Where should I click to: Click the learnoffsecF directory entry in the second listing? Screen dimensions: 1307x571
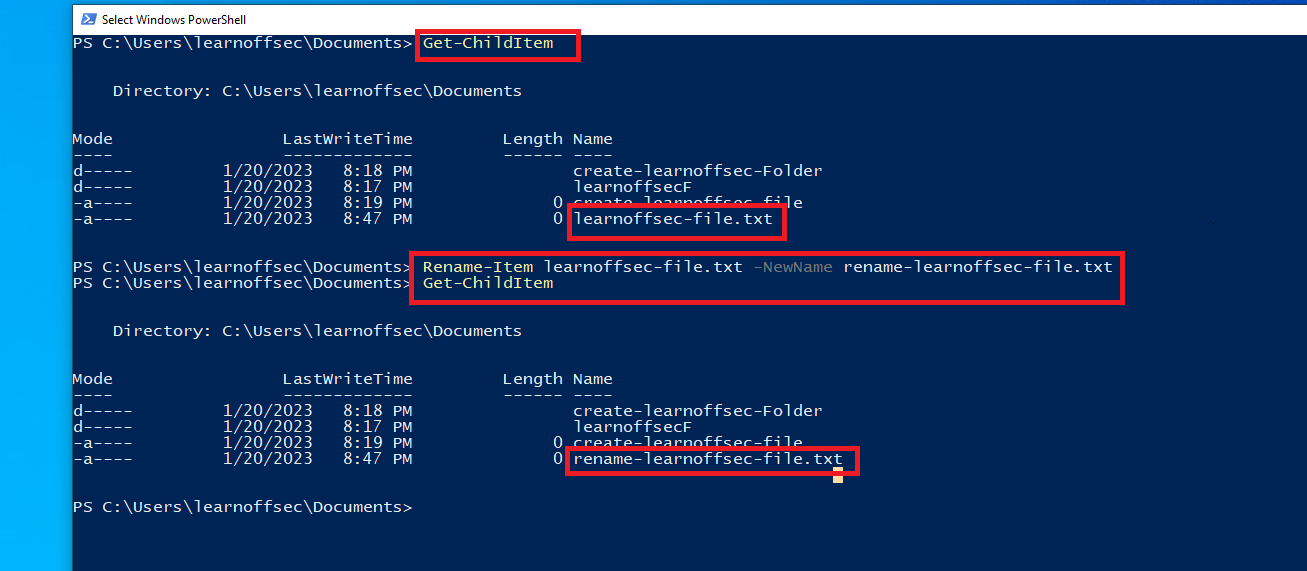pos(632,427)
